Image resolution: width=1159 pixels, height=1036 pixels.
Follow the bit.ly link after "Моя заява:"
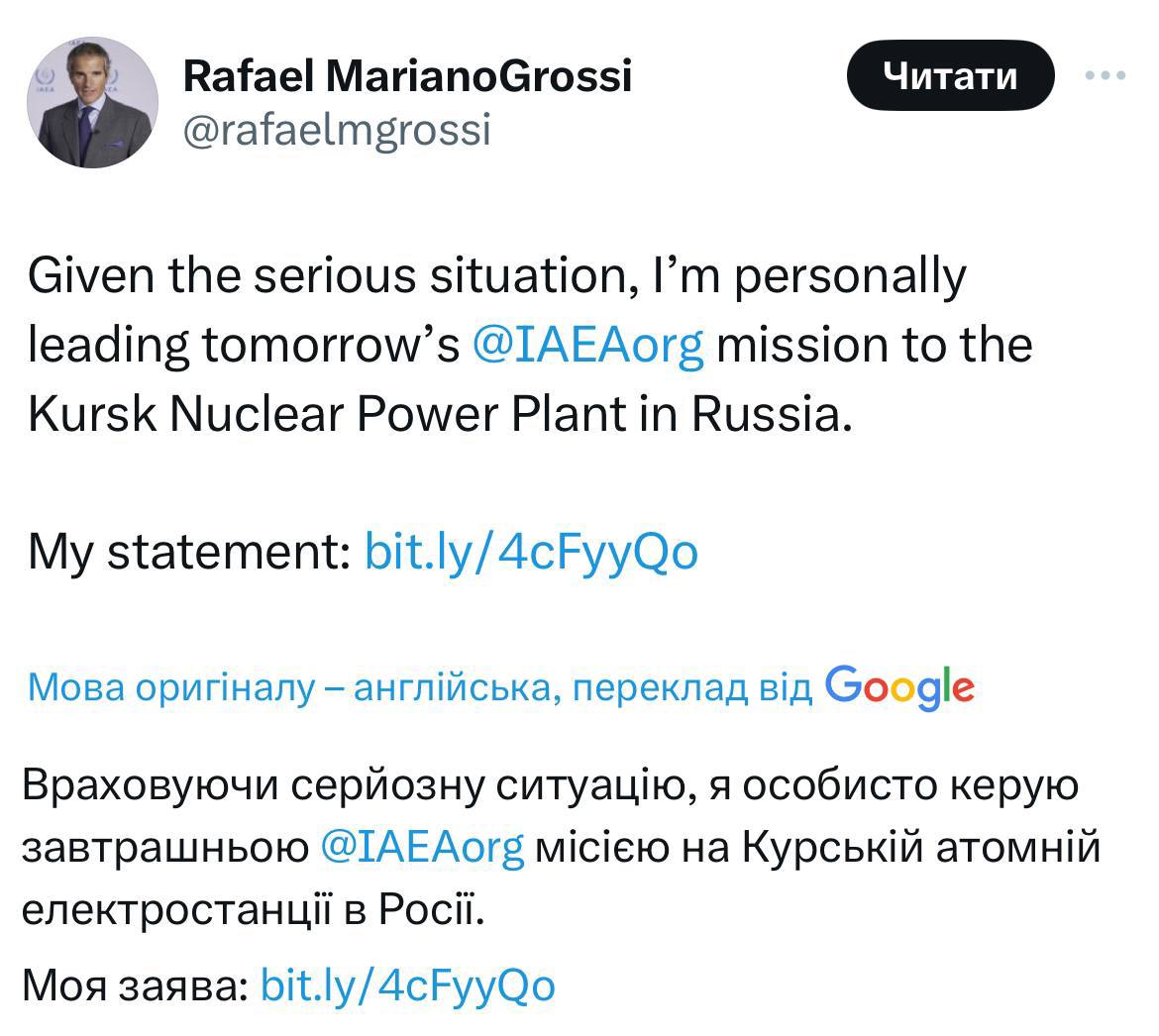coord(407,984)
